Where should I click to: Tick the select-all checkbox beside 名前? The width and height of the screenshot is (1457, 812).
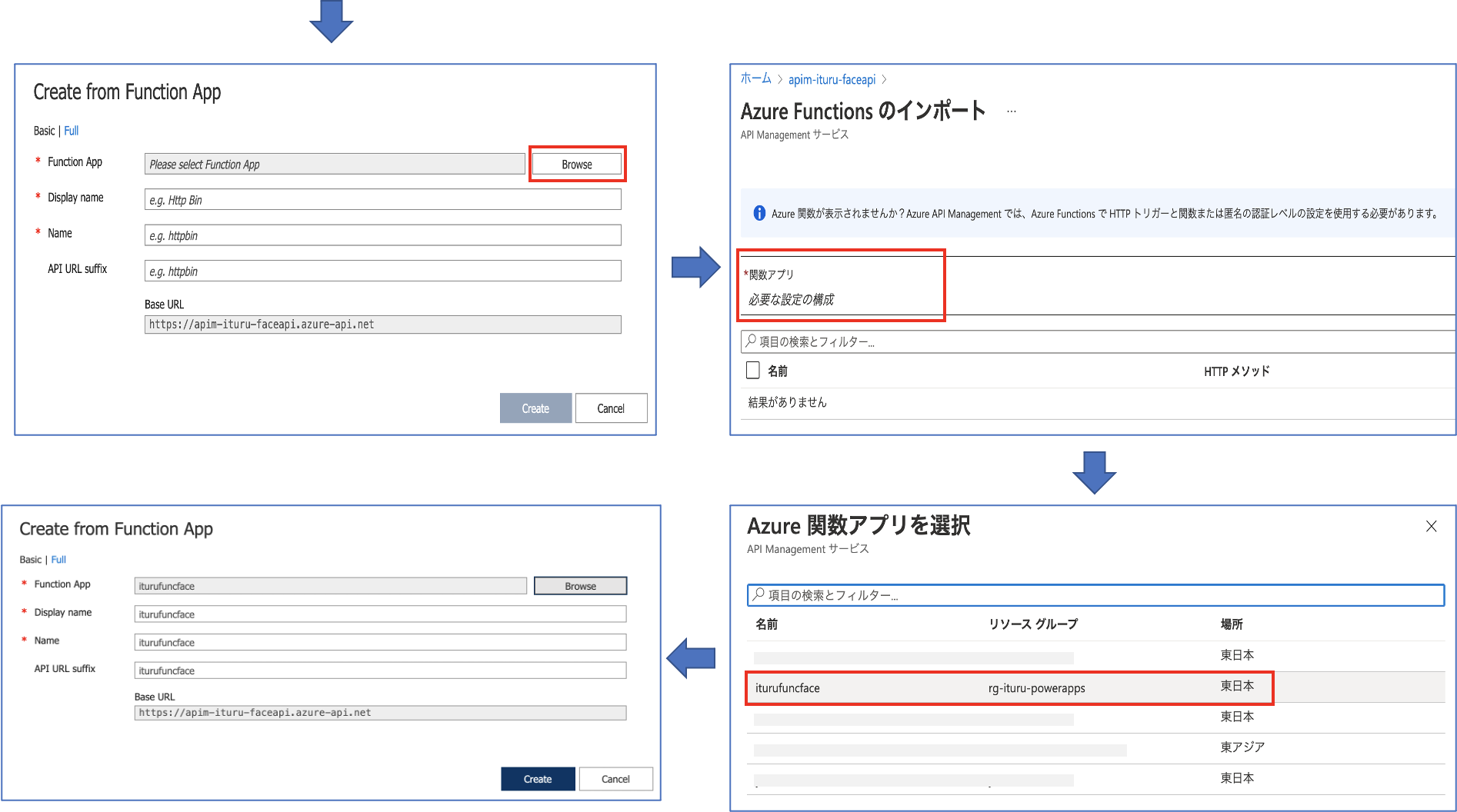pyautogui.click(x=753, y=371)
